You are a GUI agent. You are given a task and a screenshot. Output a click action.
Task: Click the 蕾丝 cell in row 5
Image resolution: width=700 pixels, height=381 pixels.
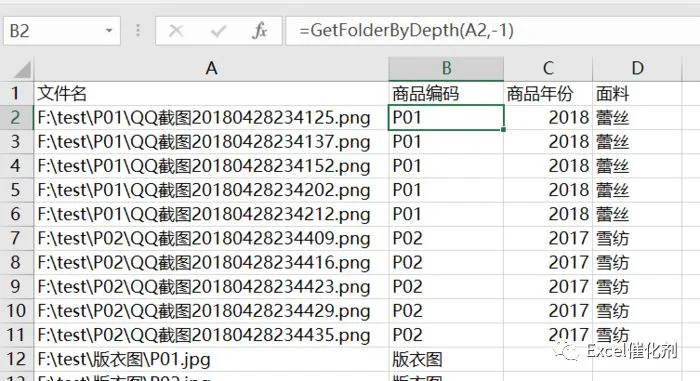point(637,190)
